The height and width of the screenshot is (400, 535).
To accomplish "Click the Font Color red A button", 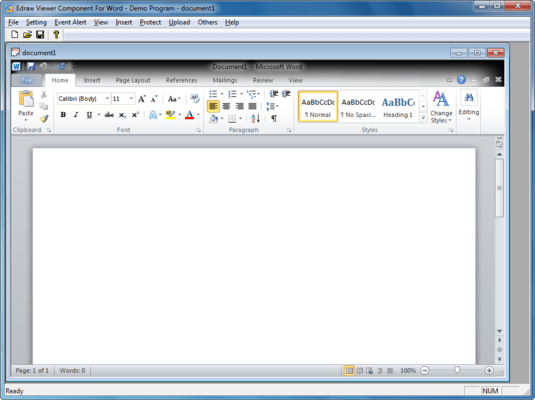I will pyautogui.click(x=189, y=115).
